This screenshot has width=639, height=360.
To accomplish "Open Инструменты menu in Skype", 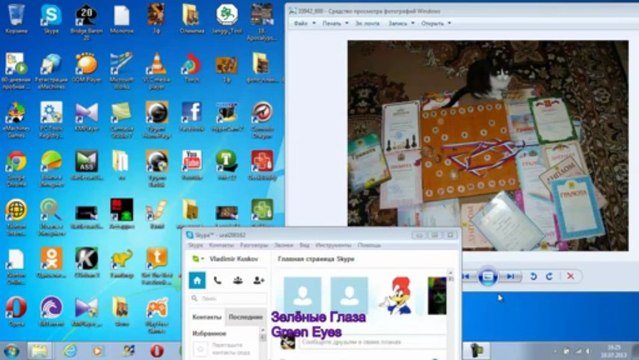I will pos(333,245).
